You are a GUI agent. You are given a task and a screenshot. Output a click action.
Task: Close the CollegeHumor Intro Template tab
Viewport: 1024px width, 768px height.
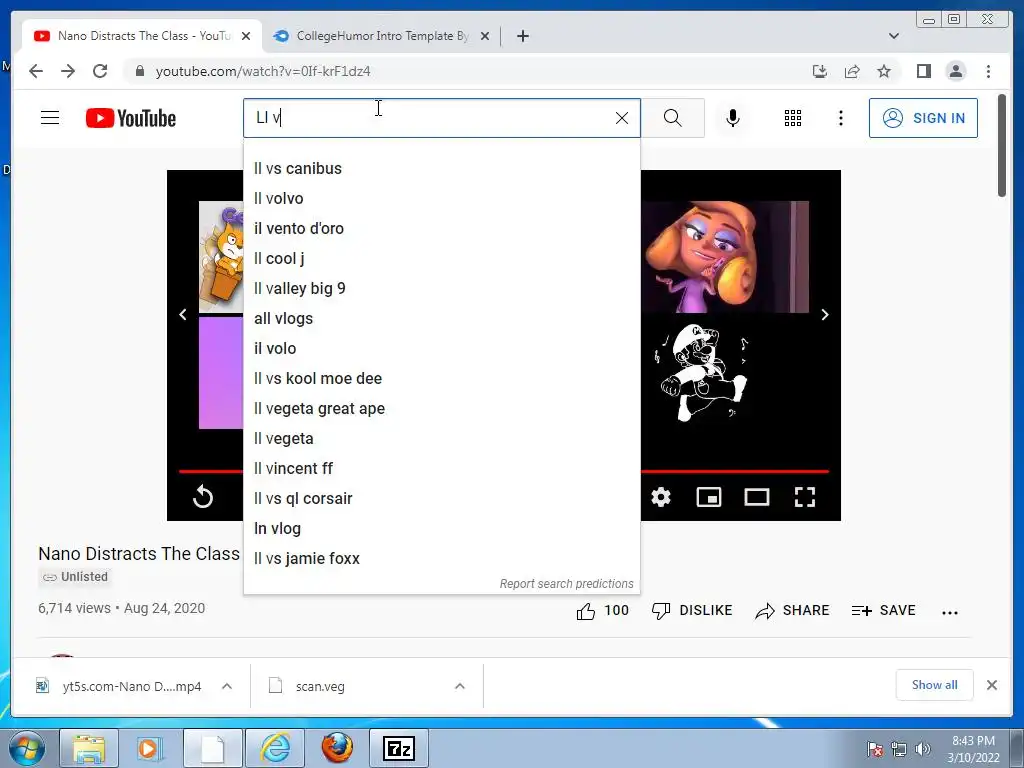pos(485,36)
